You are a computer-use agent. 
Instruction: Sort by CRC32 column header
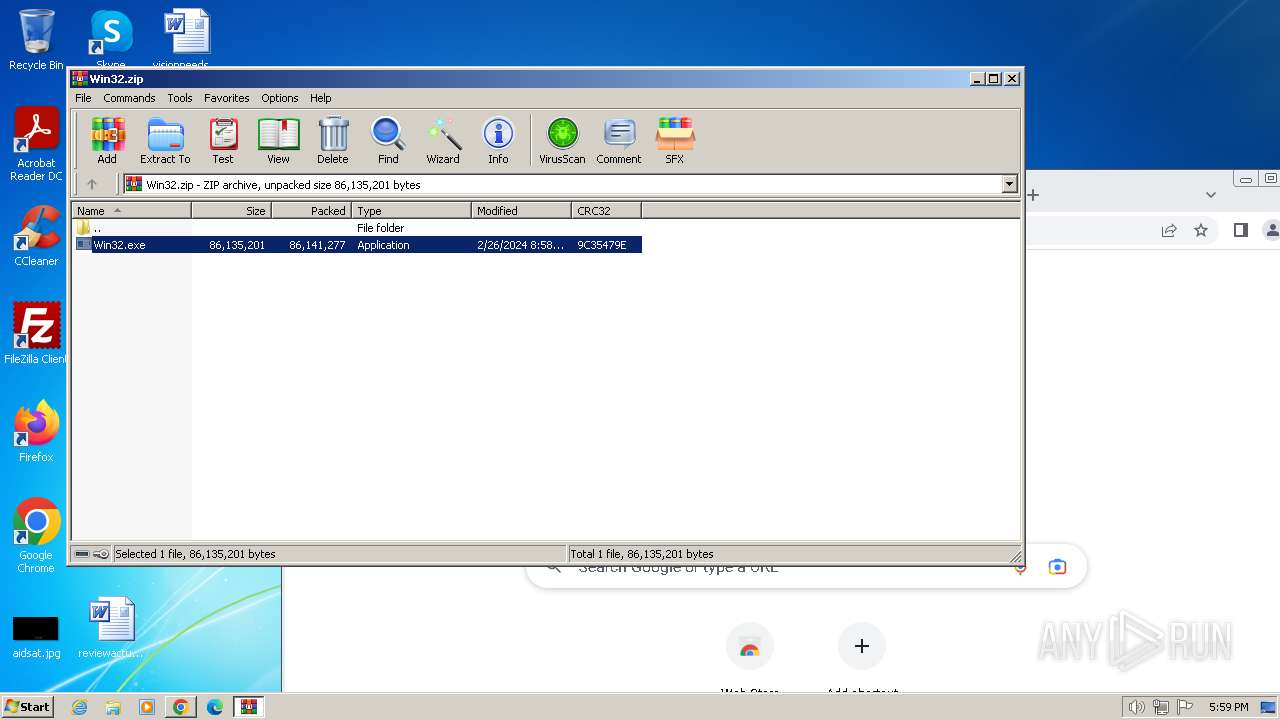click(x=606, y=211)
